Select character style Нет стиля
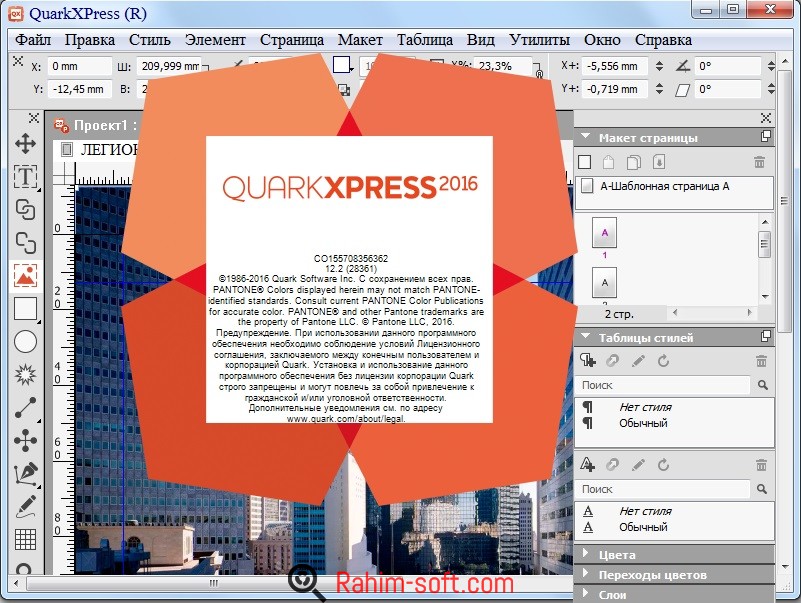The image size is (801, 603). pyautogui.click(x=645, y=511)
